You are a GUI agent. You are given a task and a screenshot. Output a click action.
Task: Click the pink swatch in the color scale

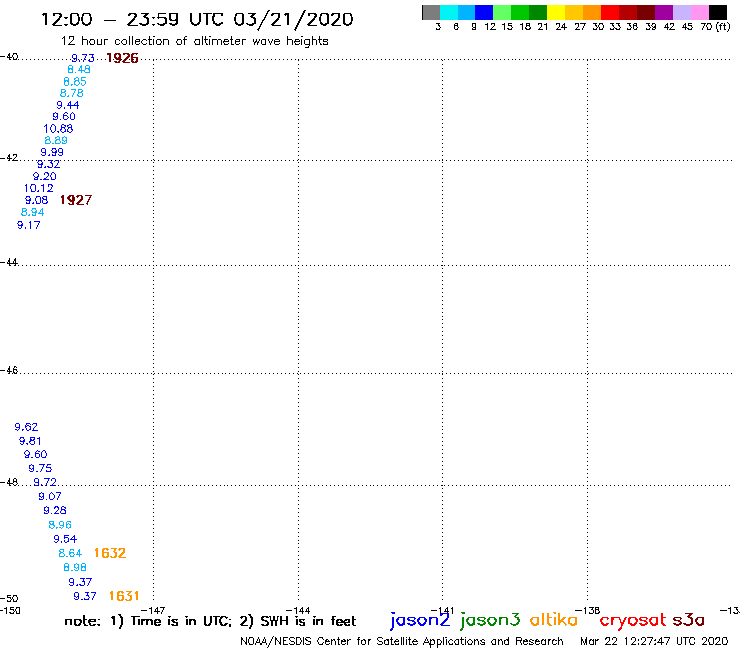(x=700, y=12)
